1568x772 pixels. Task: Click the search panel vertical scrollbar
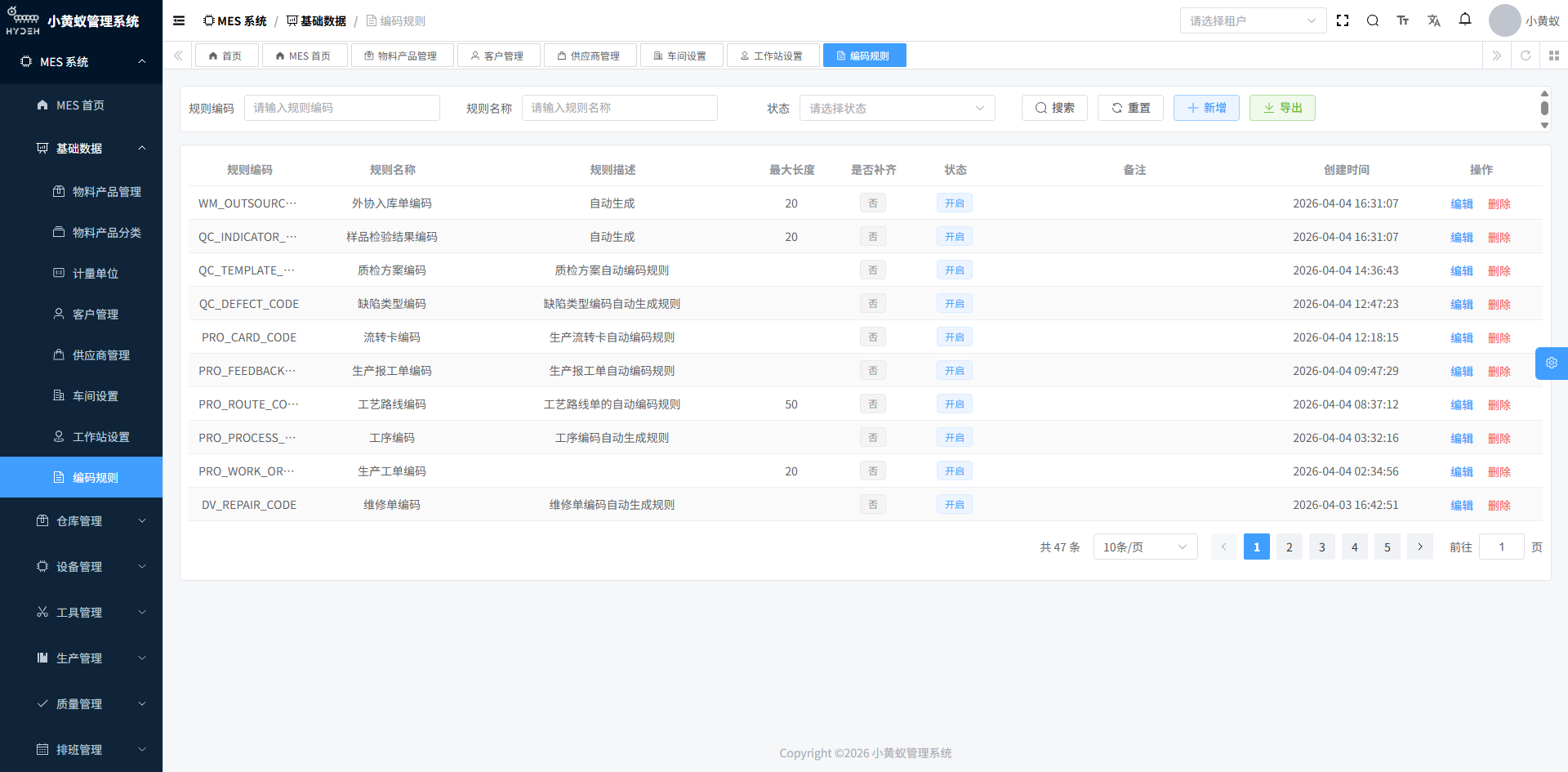click(1544, 109)
